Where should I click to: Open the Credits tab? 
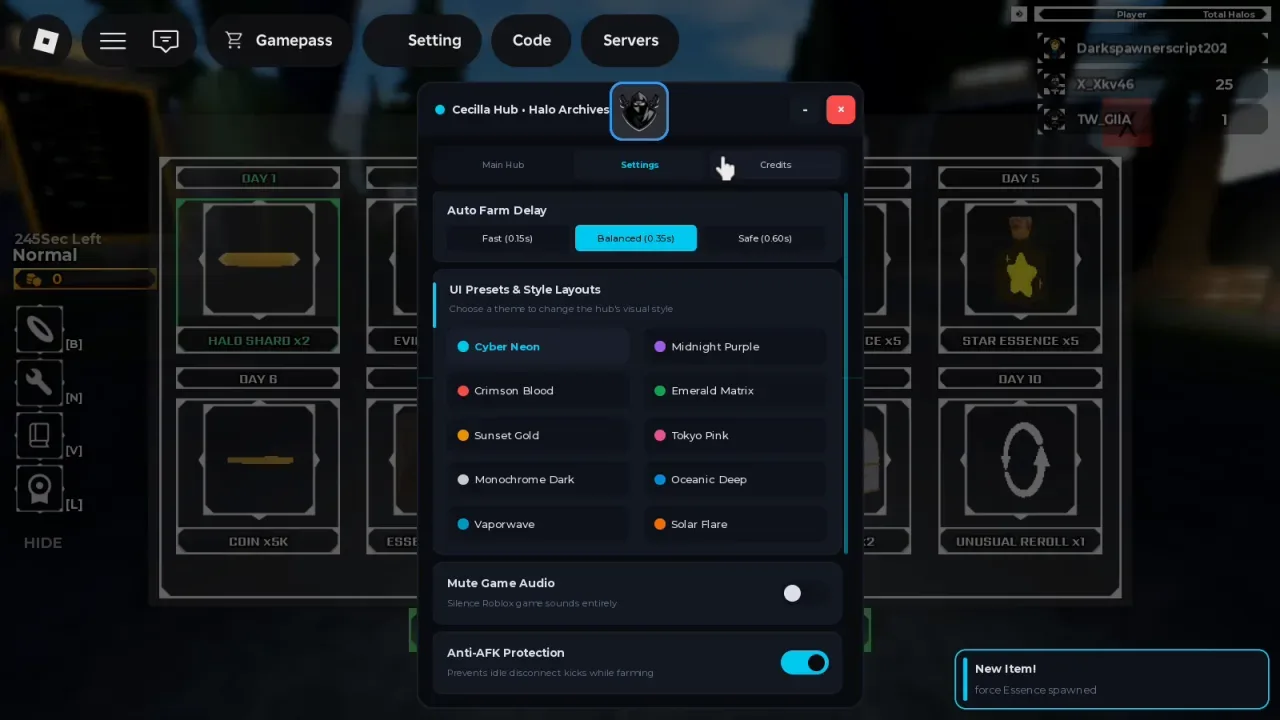coord(776,165)
